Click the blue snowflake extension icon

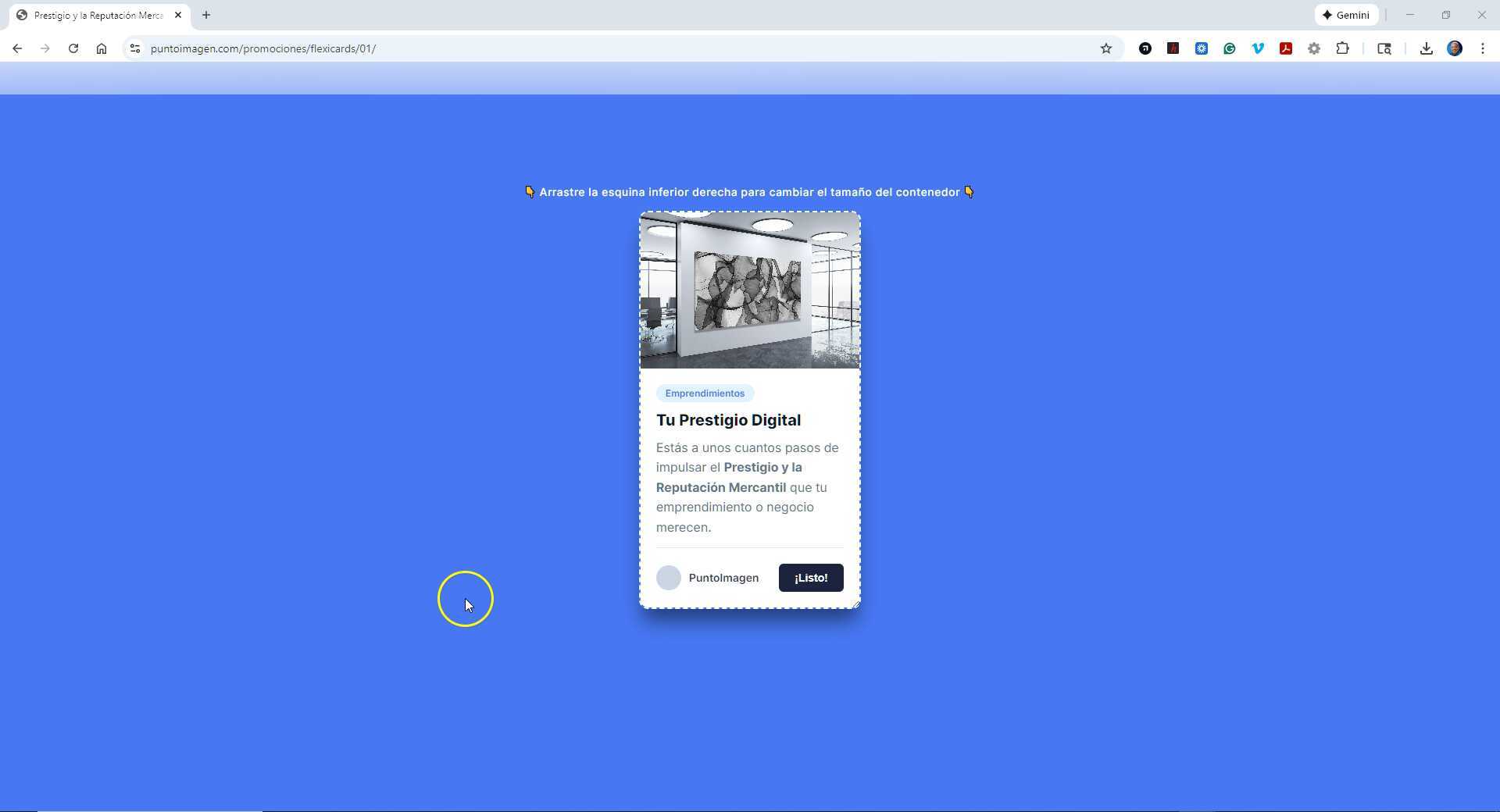[1201, 48]
